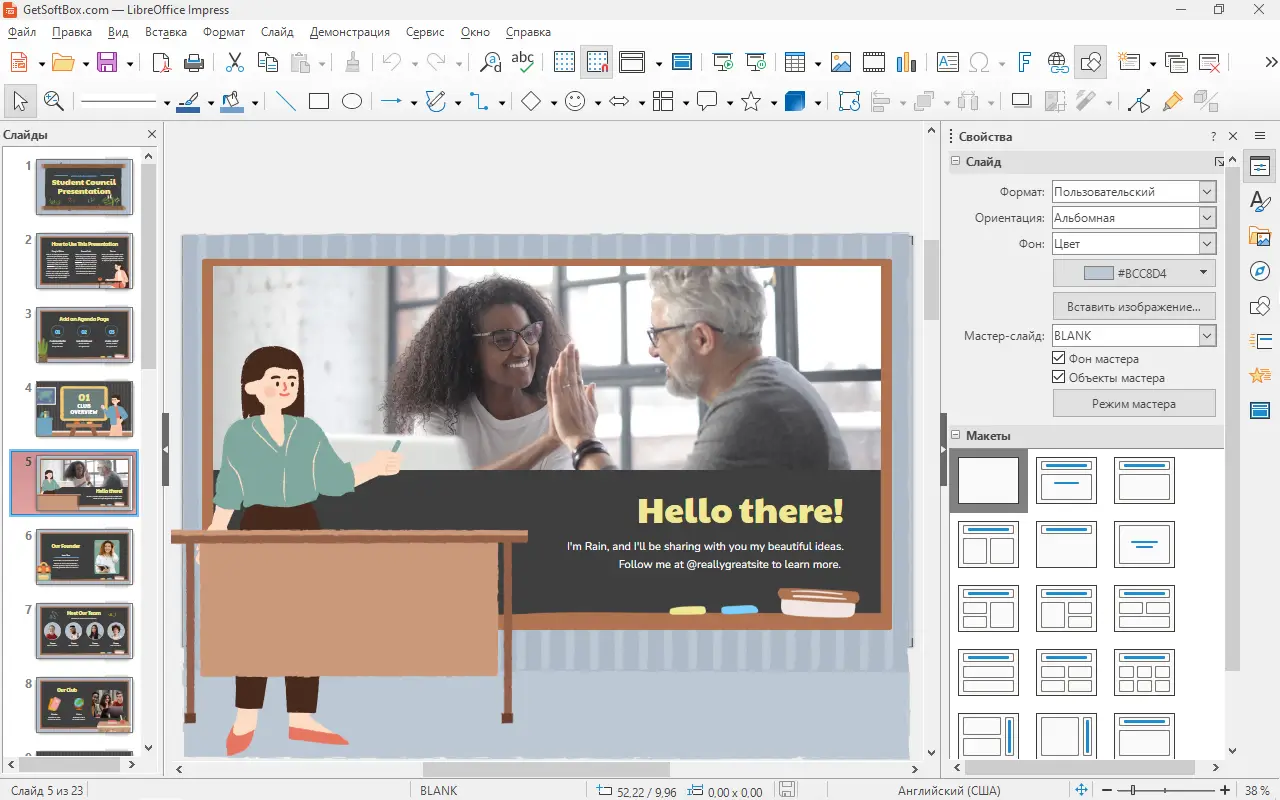The image size is (1280, 800).
Task: Select the Insert Line tool
Action: 286,101
